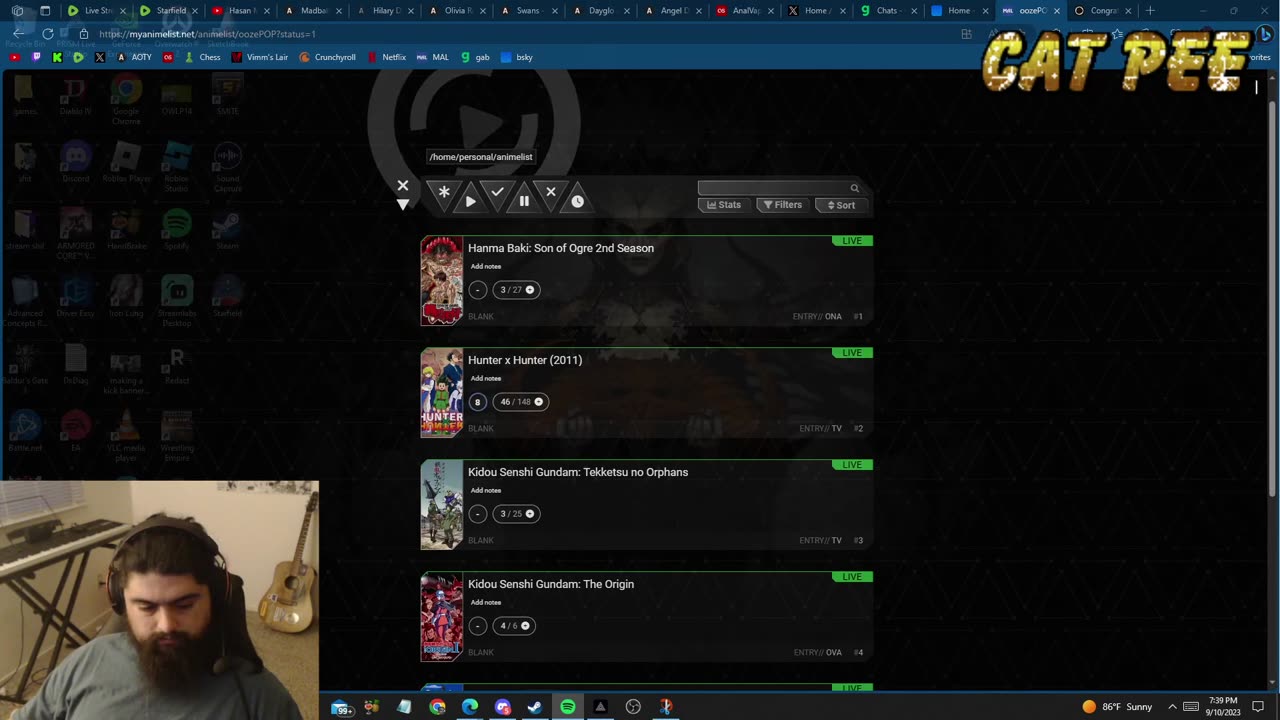Click the /home/personal/animelist path label
The width and height of the screenshot is (1280, 720).
(481, 157)
